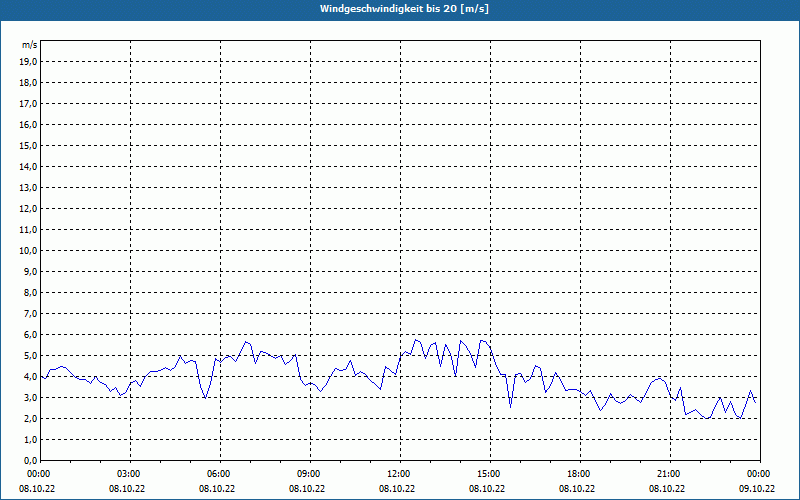Click the 09.10.22 date label

pos(756,488)
